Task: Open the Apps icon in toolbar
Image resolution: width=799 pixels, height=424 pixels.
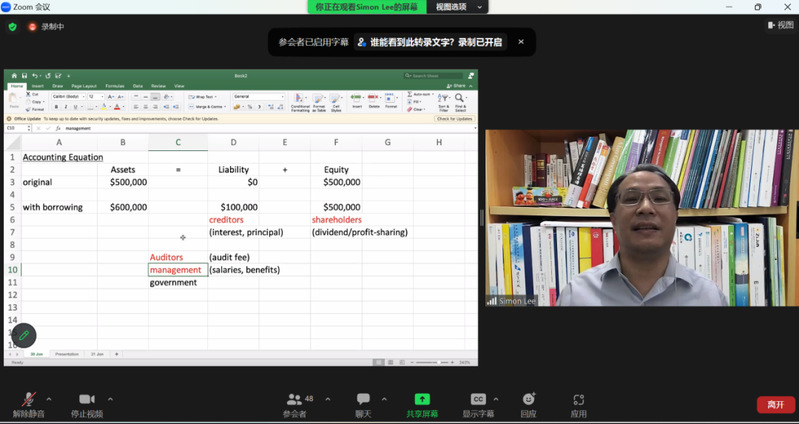Action: pyautogui.click(x=578, y=399)
